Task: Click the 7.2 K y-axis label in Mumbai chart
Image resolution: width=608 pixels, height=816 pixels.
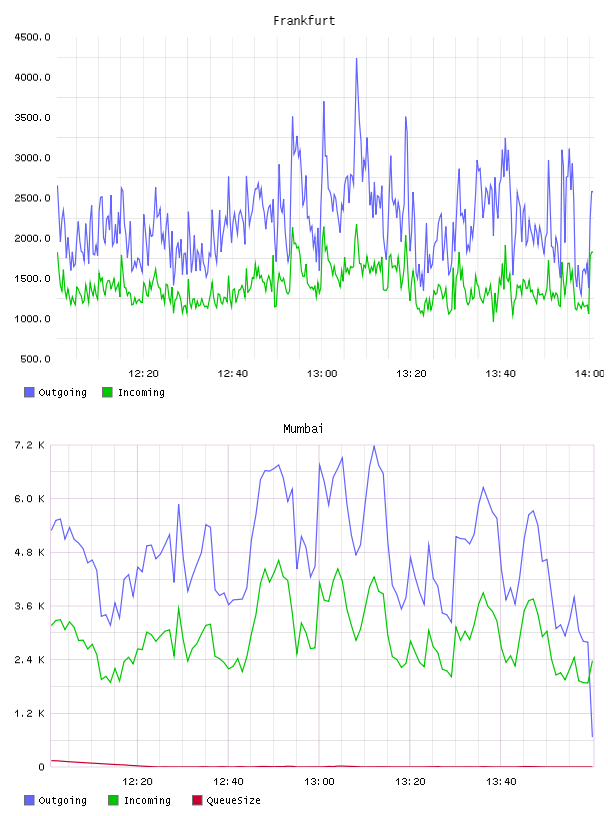Action: (29, 445)
